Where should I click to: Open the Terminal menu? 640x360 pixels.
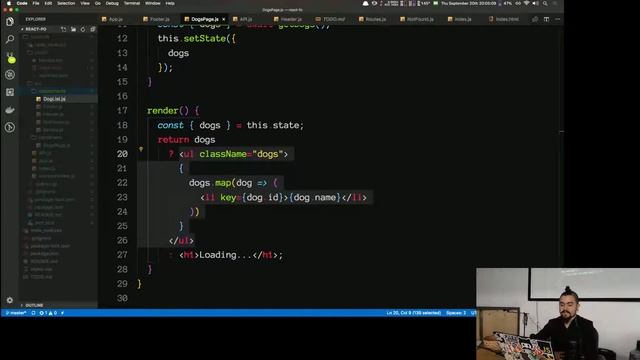pyautogui.click(x=132, y=3)
